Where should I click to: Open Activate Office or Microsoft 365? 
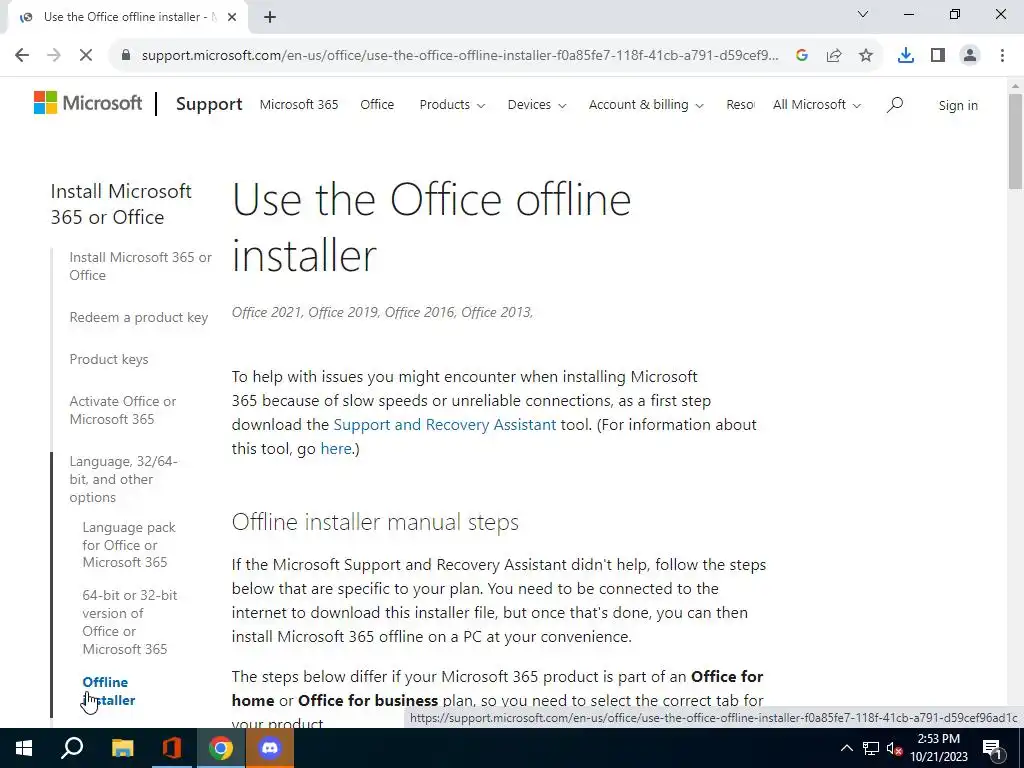[x=123, y=410]
